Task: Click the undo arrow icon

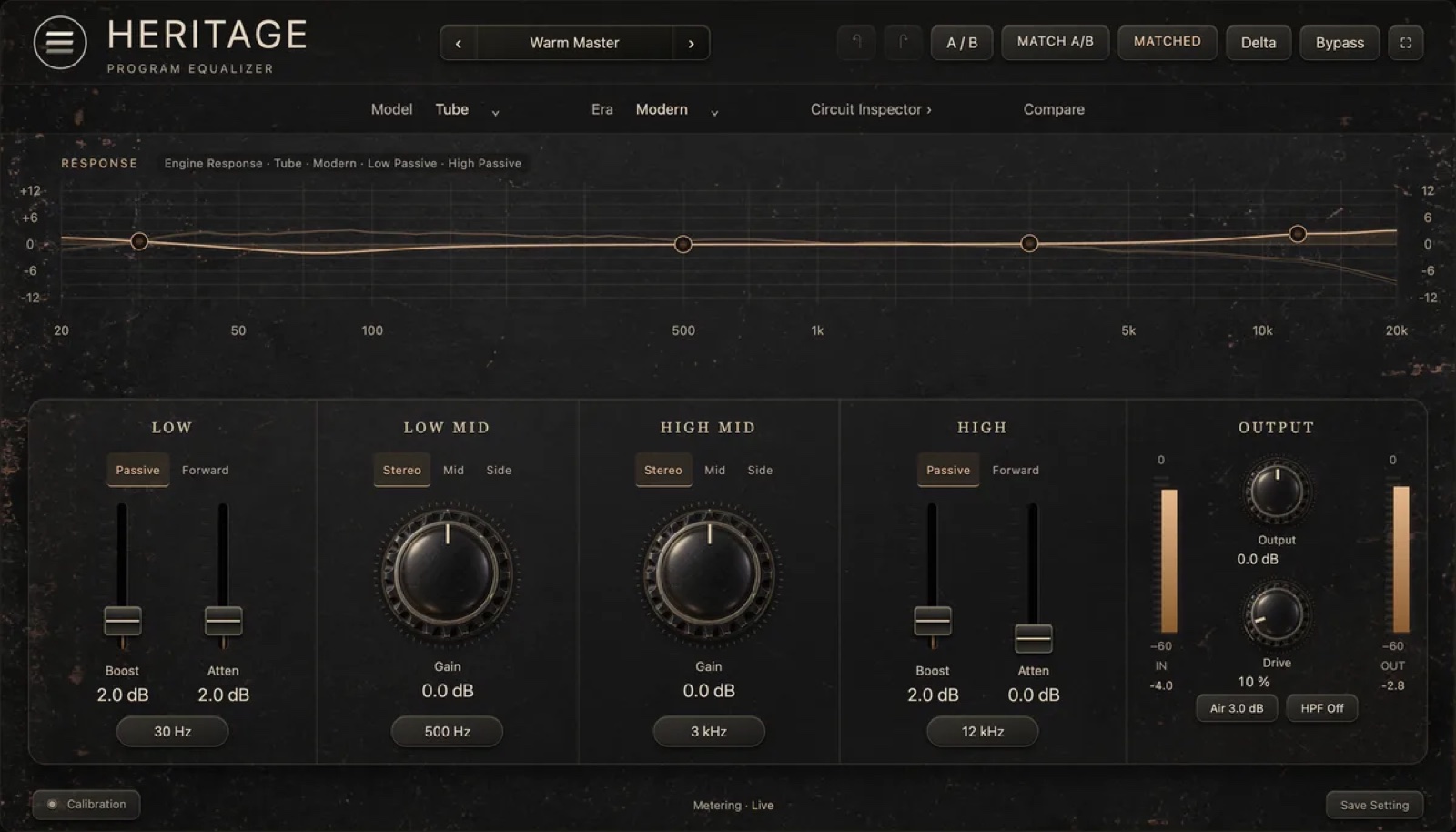Action: click(x=856, y=42)
